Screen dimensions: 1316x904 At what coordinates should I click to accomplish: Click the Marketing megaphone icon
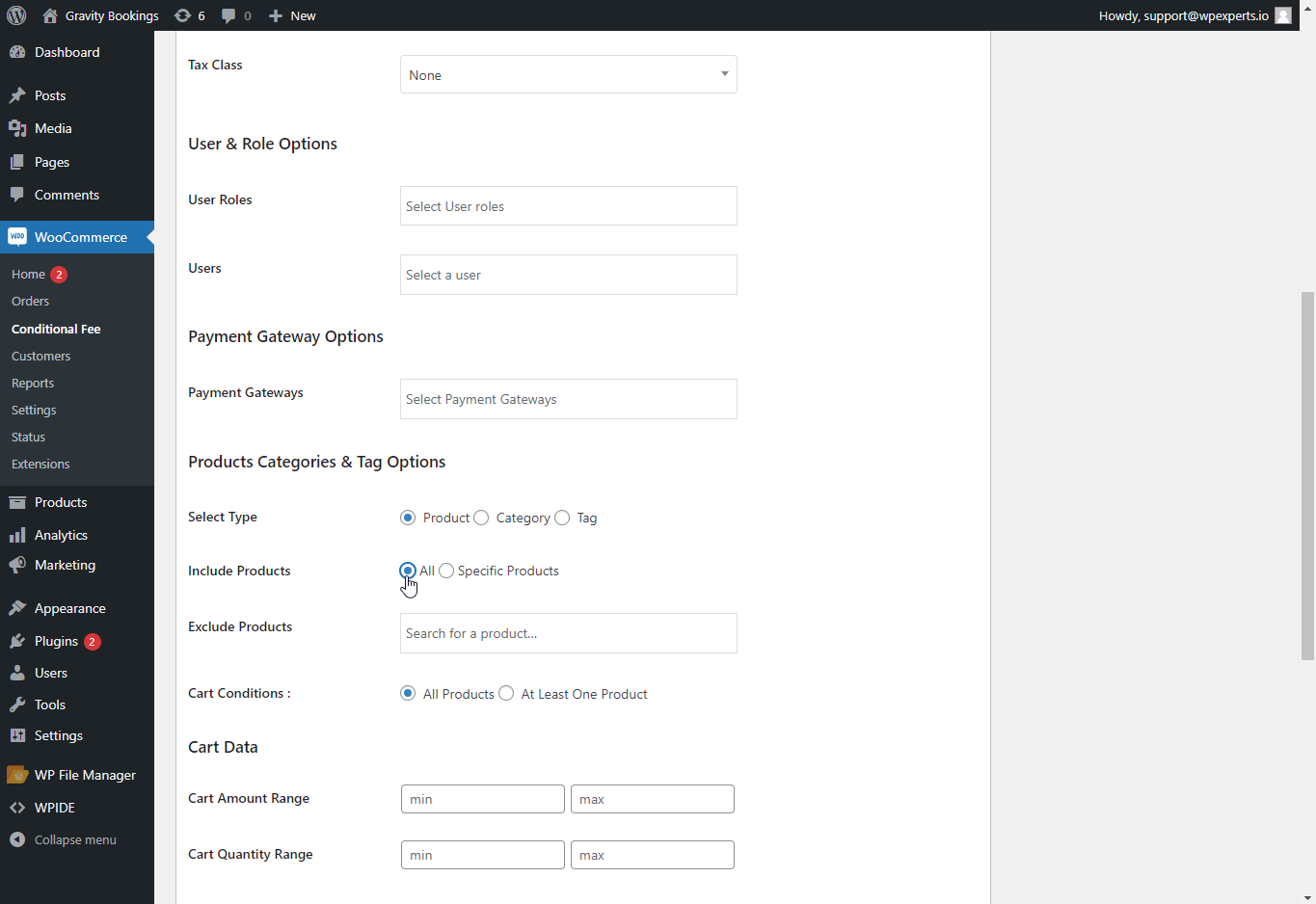17,565
